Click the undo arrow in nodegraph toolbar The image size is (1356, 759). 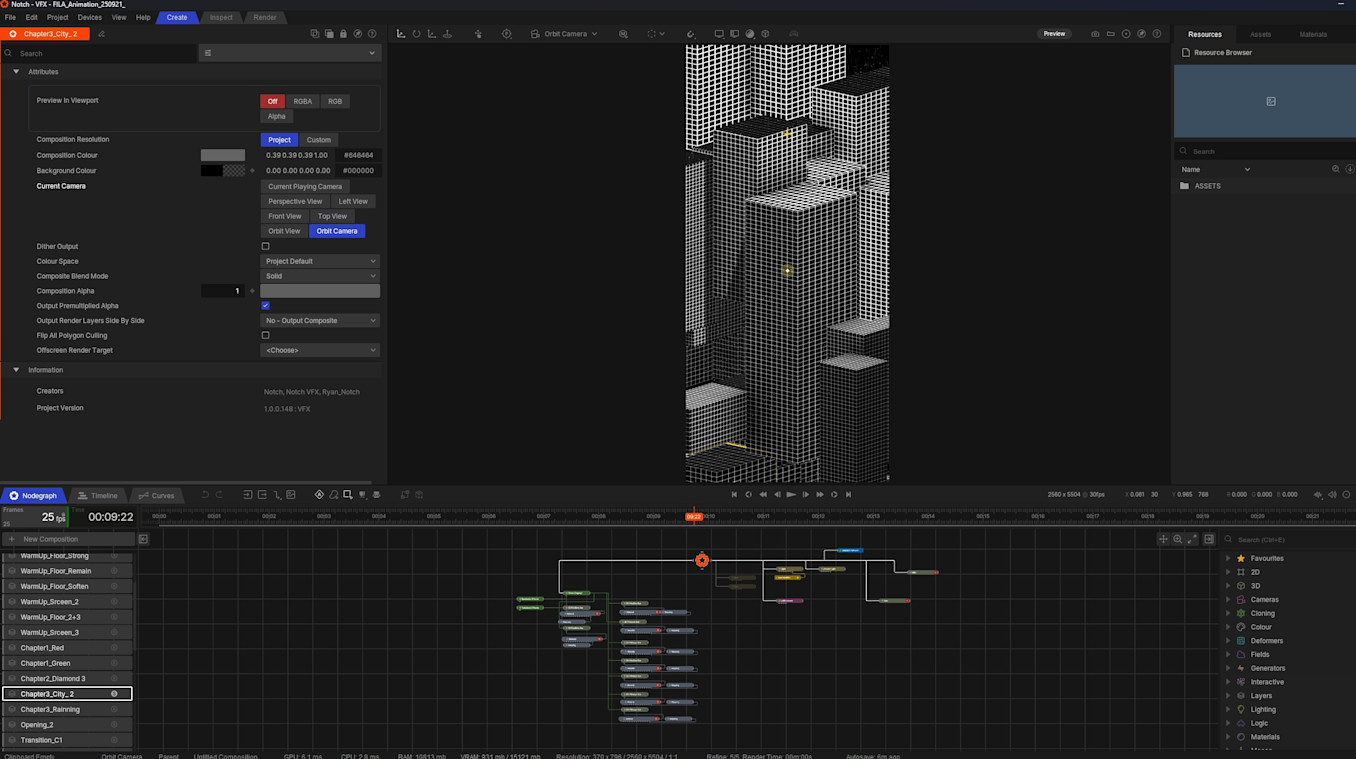click(x=205, y=495)
